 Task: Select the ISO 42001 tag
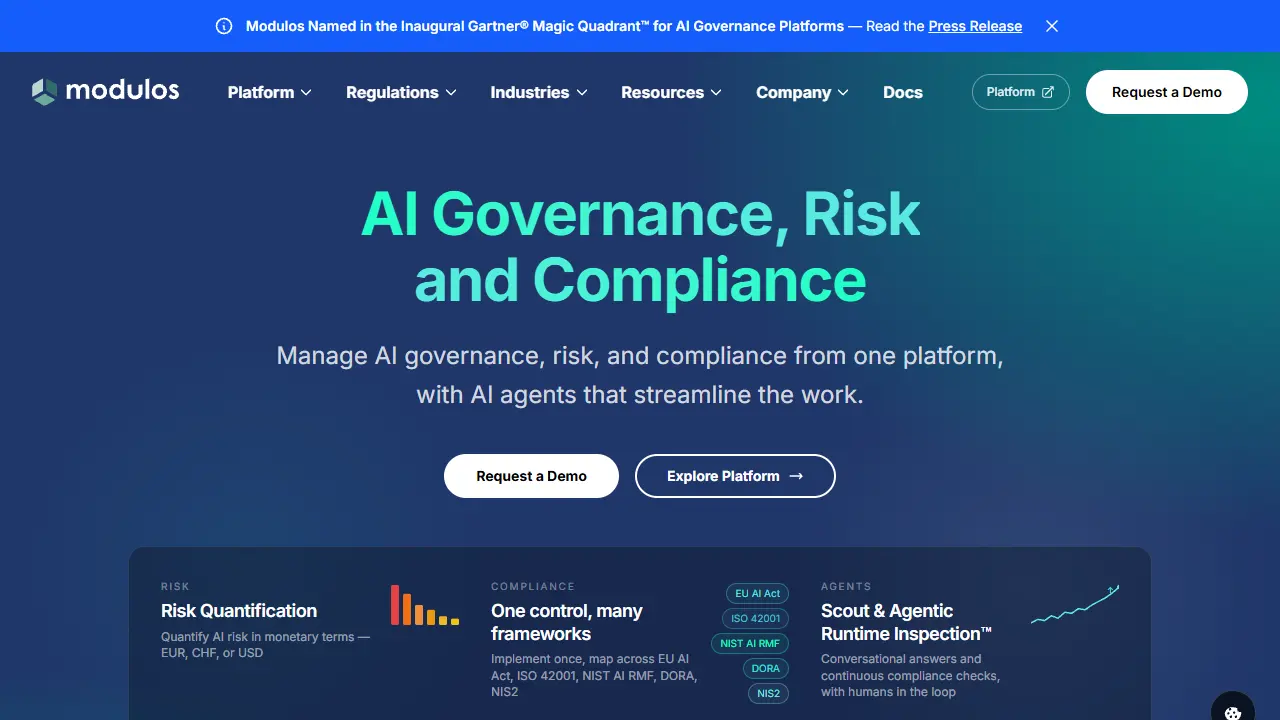tap(756, 619)
